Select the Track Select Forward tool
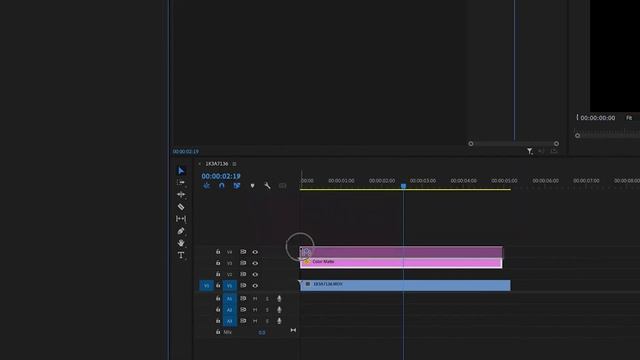 (181, 182)
